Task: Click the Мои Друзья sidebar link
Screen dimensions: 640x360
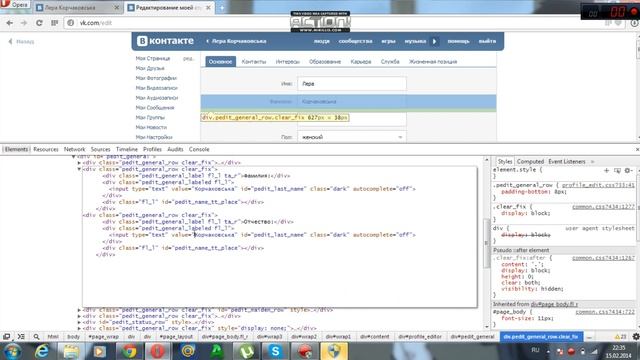Action: tap(150, 68)
